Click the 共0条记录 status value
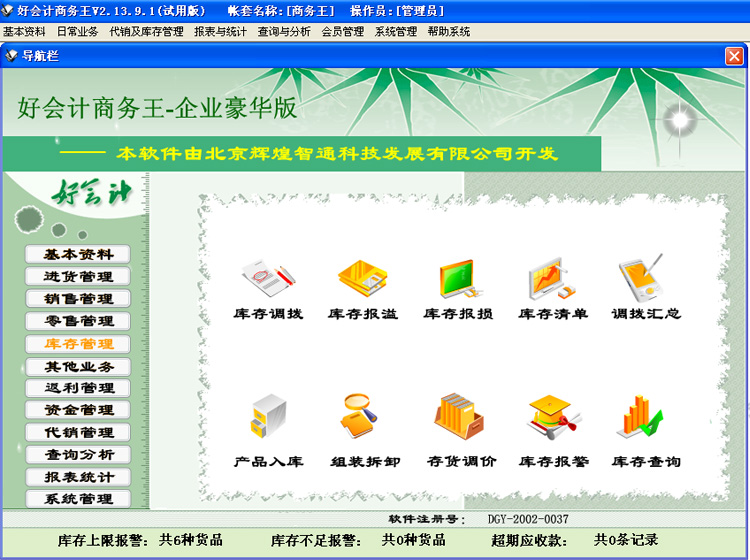 pos(626,540)
